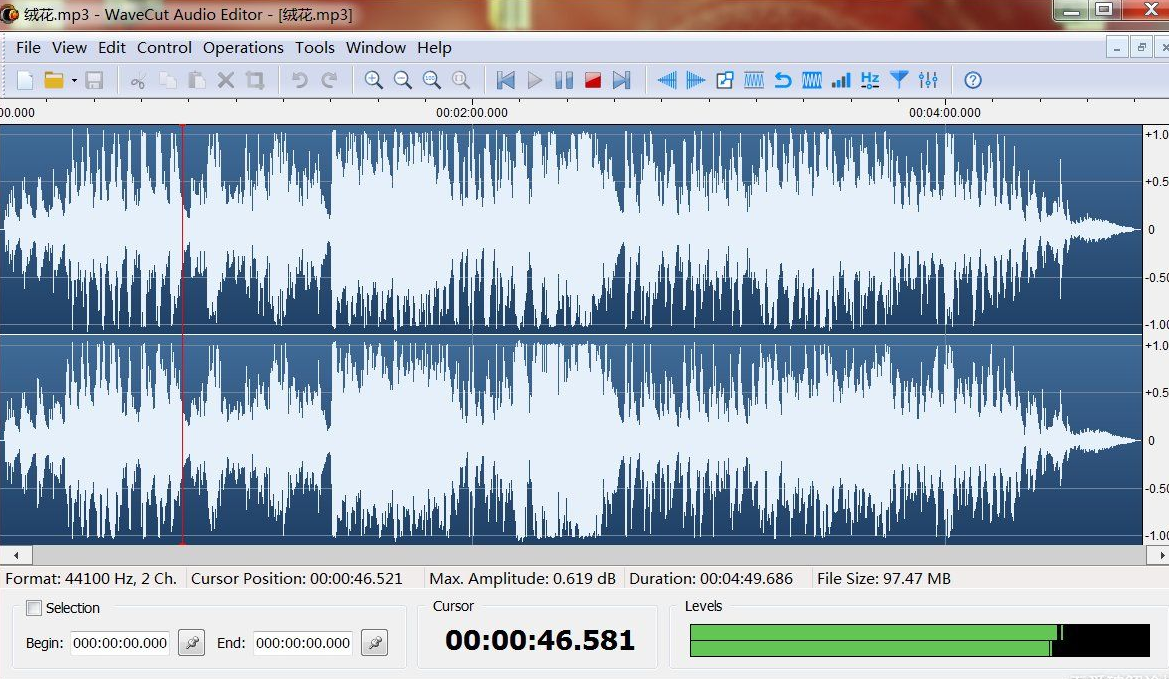
Task: Pin the Begin position button
Action: tap(192, 643)
